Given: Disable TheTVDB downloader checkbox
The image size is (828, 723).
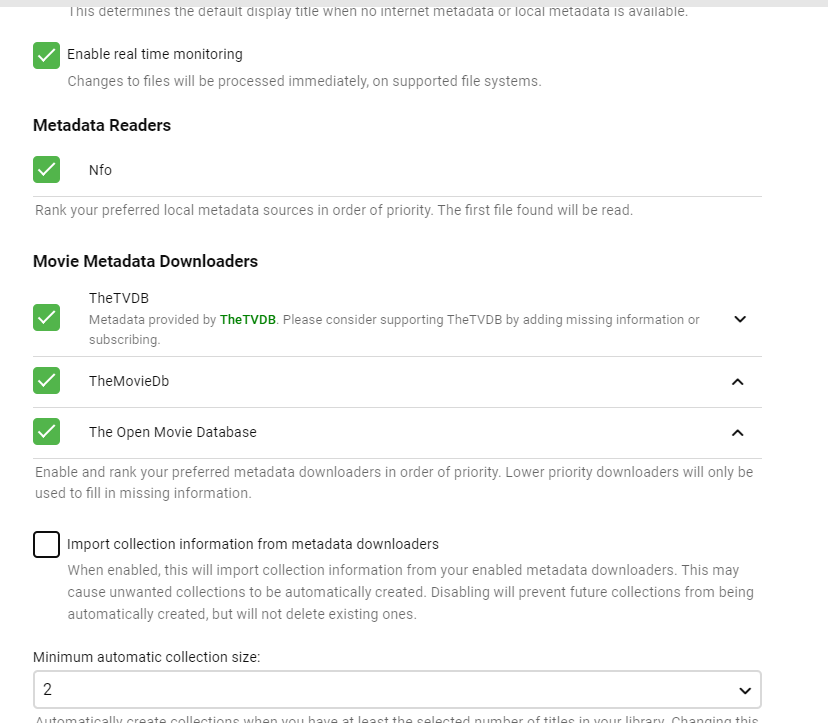Looking at the screenshot, I should [46, 318].
